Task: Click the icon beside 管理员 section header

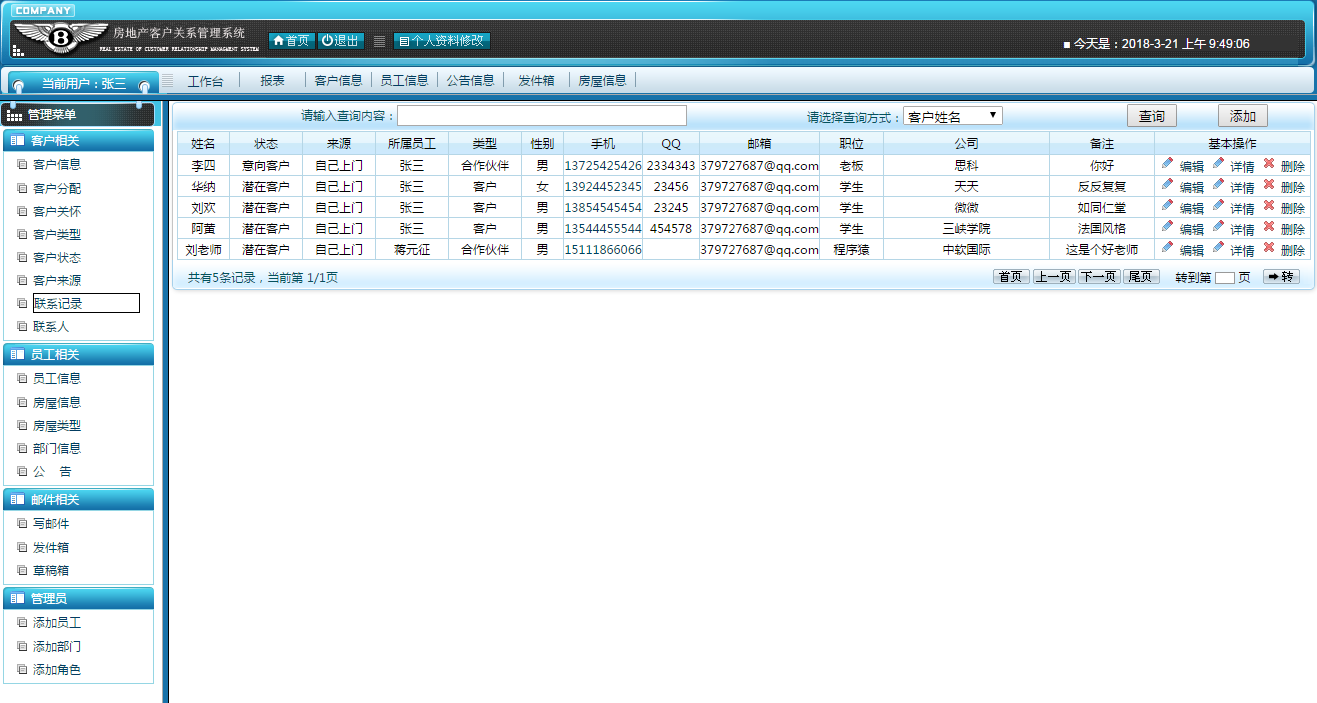Action: [17, 599]
